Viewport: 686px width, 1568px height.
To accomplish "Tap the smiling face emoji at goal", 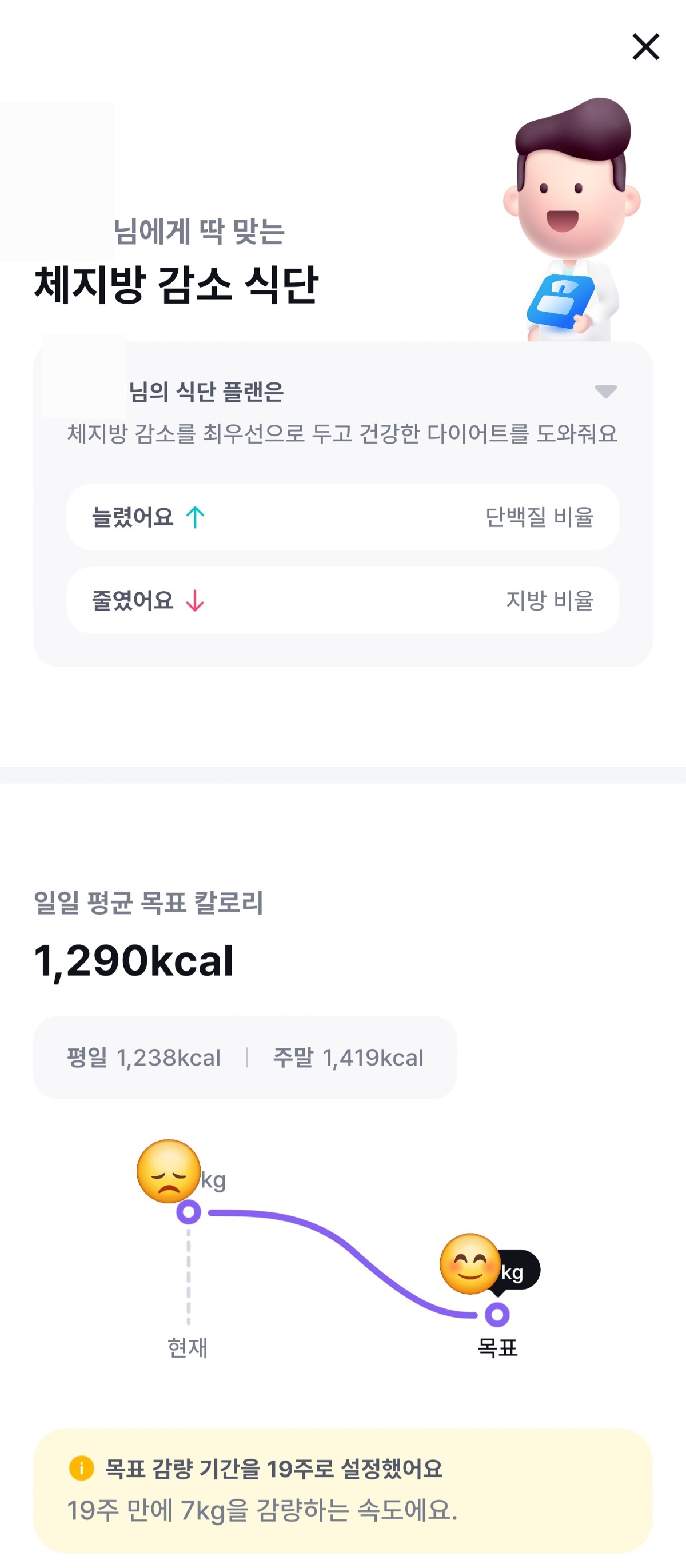I will (469, 1264).
